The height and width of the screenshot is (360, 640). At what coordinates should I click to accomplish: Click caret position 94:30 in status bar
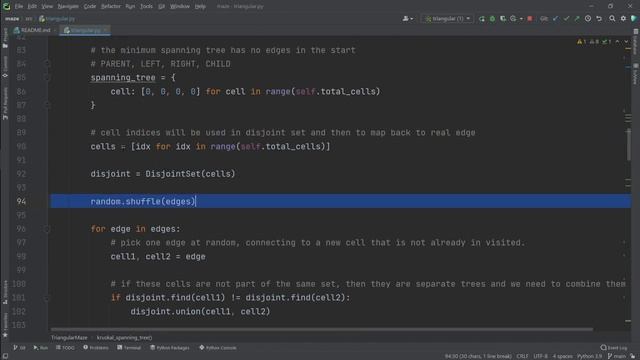478,356
